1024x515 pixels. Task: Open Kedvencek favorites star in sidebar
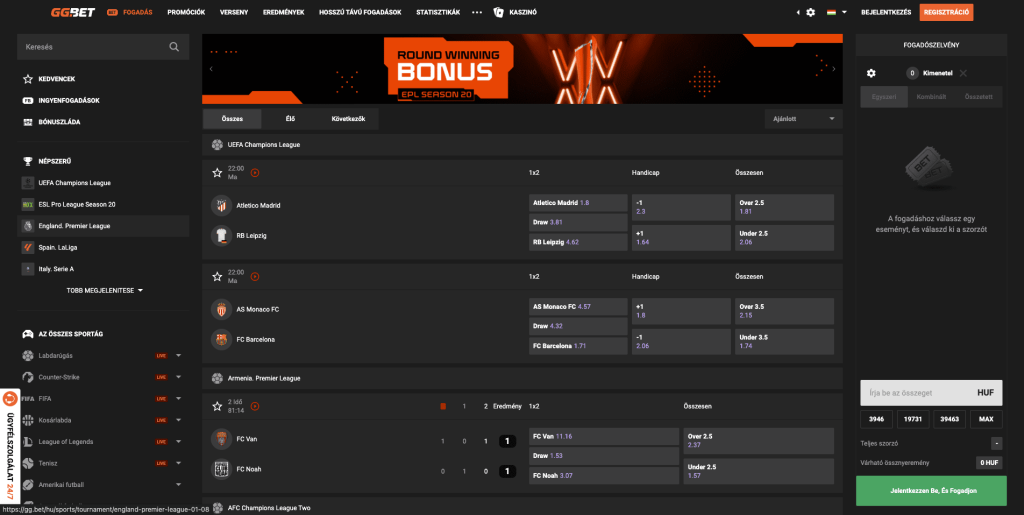click(x=28, y=79)
